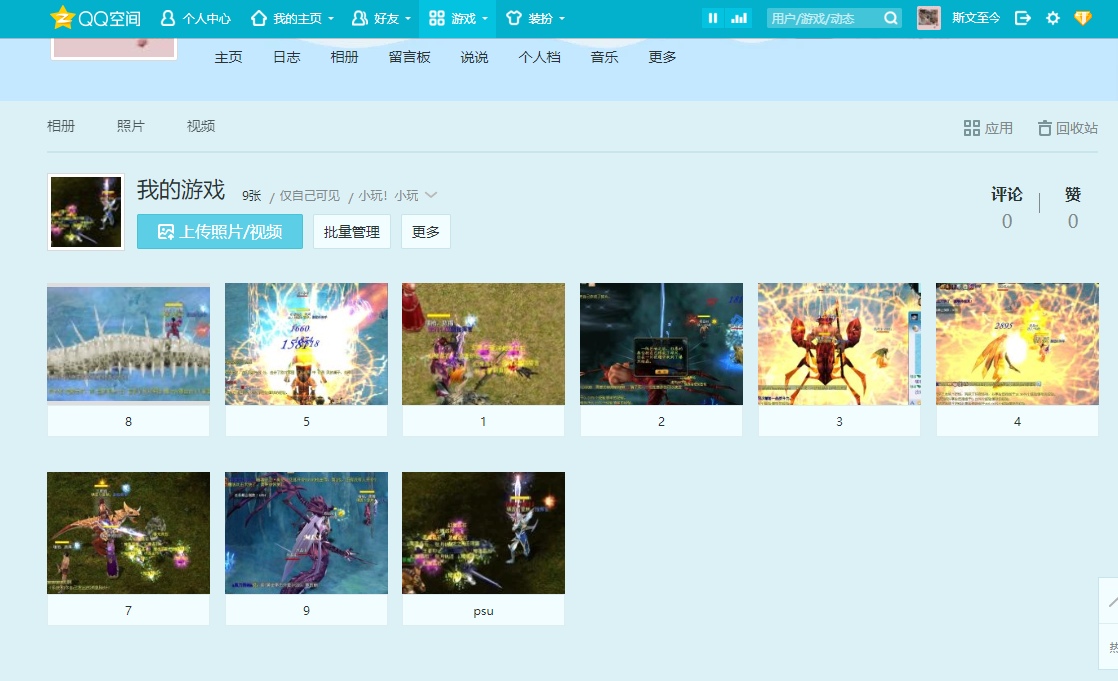Click the 上传照片/视频 upload button
Screen dimensions: 1118x681
(x=220, y=232)
